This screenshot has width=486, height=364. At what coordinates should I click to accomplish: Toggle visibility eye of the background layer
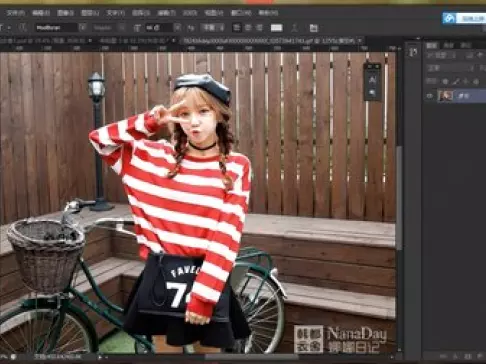click(x=430, y=96)
